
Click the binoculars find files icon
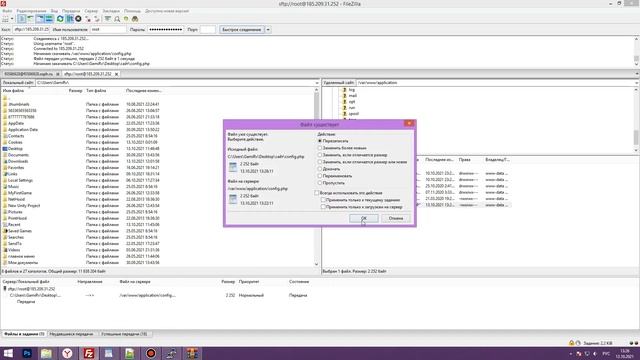click(135, 19)
